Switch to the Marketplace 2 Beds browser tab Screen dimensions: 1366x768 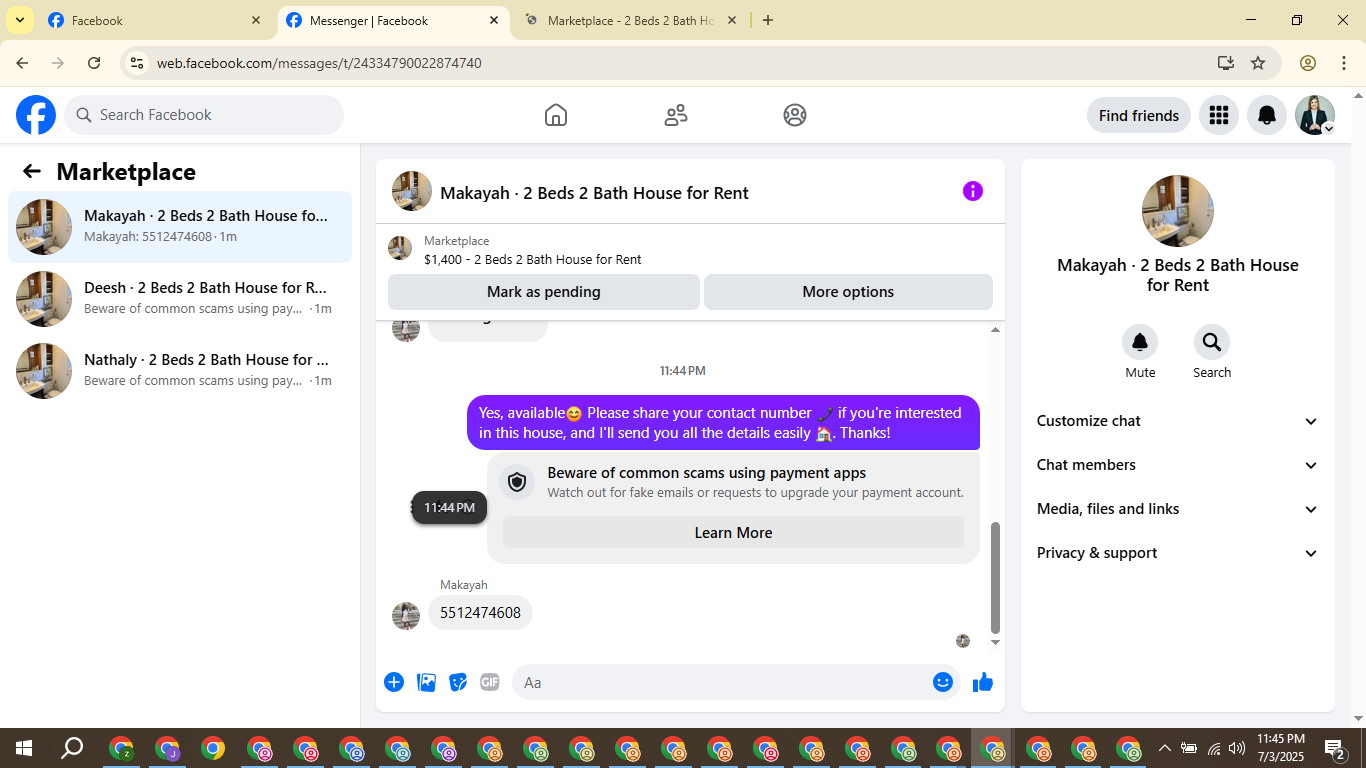[x=632, y=20]
